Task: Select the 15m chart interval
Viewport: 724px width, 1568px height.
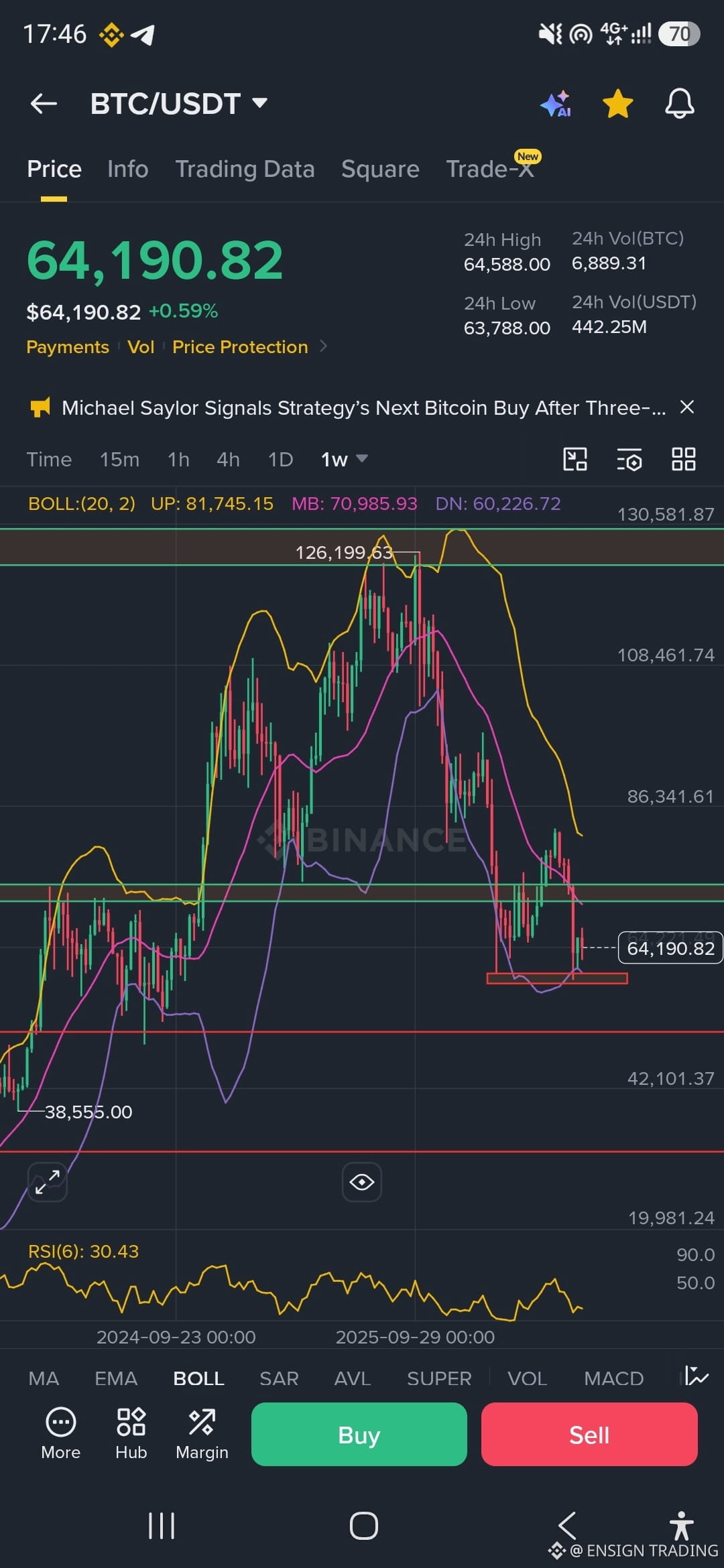Action: tap(119, 460)
